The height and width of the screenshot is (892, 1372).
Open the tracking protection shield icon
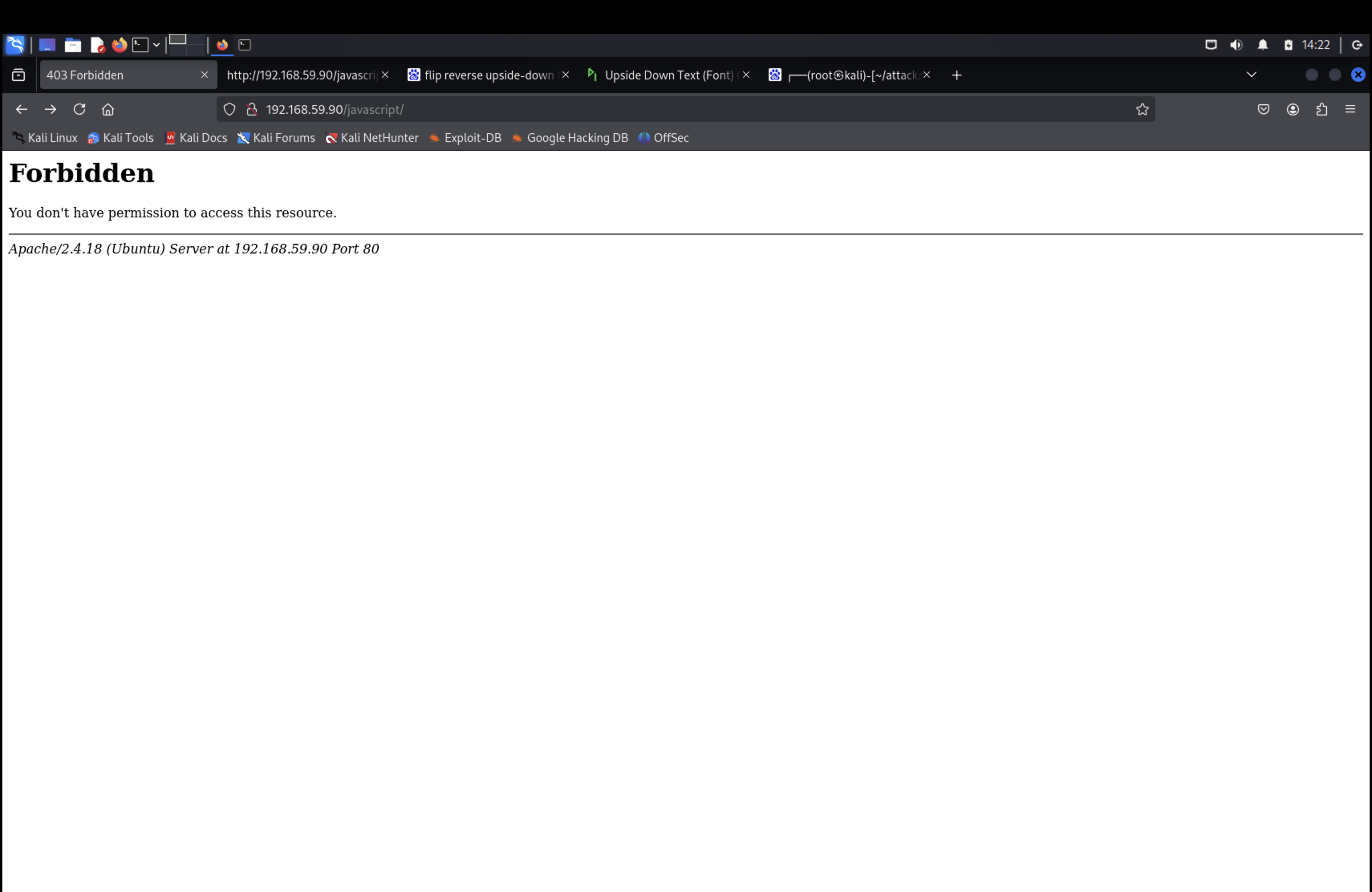(x=229, y=109)
